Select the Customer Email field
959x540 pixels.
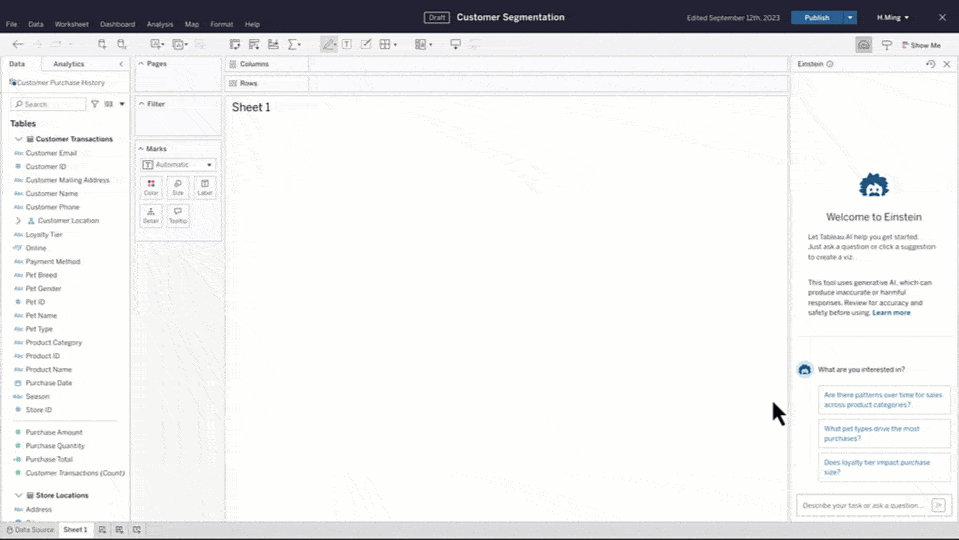coord(51,153)
